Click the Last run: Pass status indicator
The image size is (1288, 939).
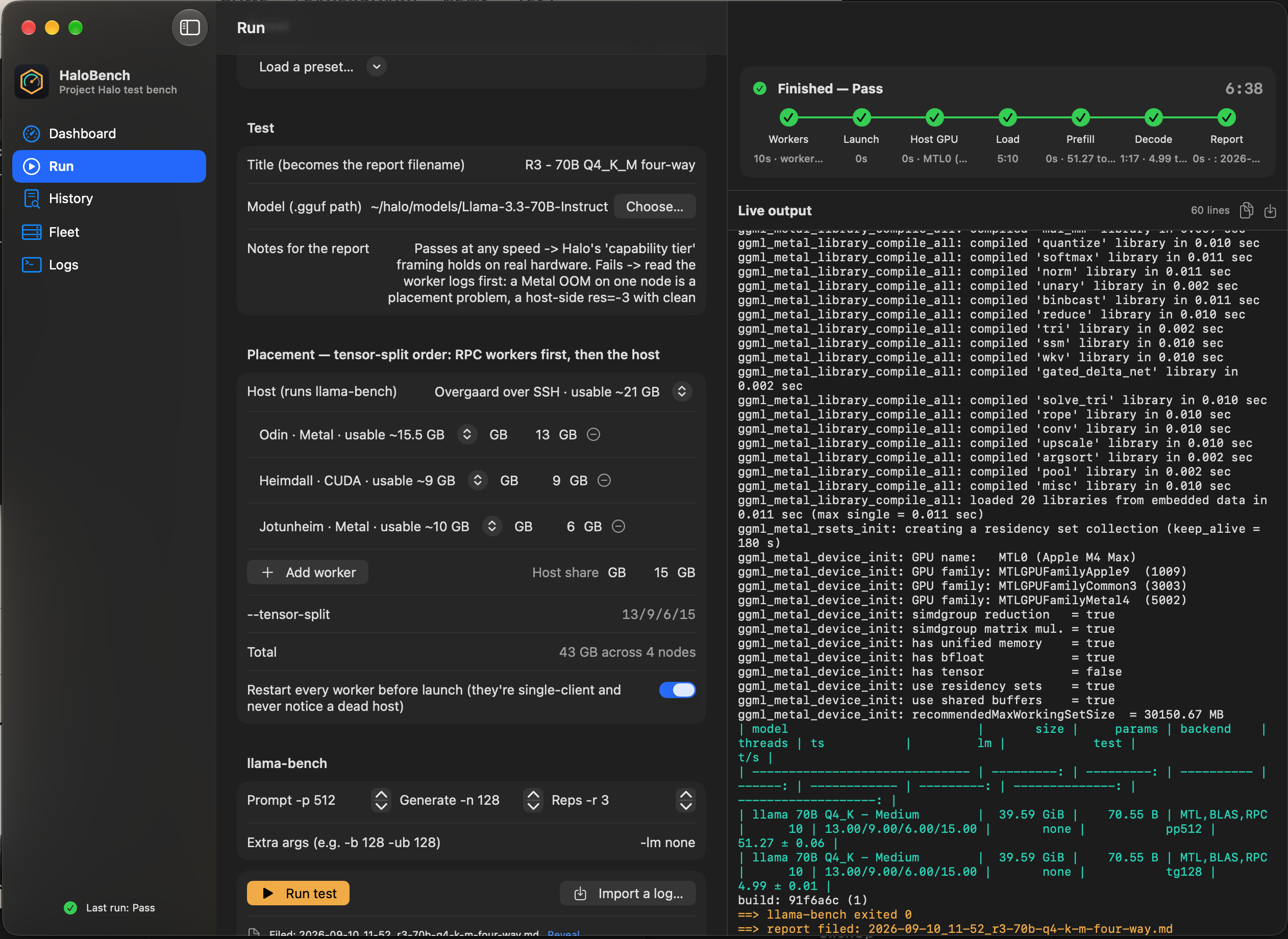pyautogui.click(x=109, y=908)
